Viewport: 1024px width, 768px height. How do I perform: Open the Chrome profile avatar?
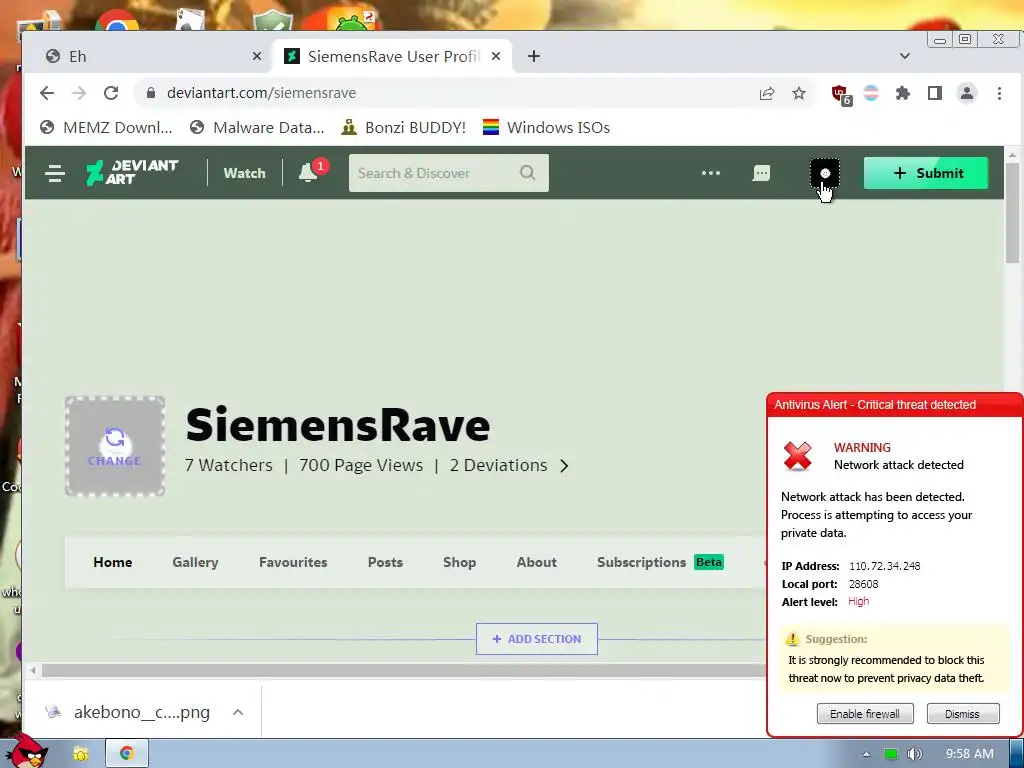pos(967,93)
